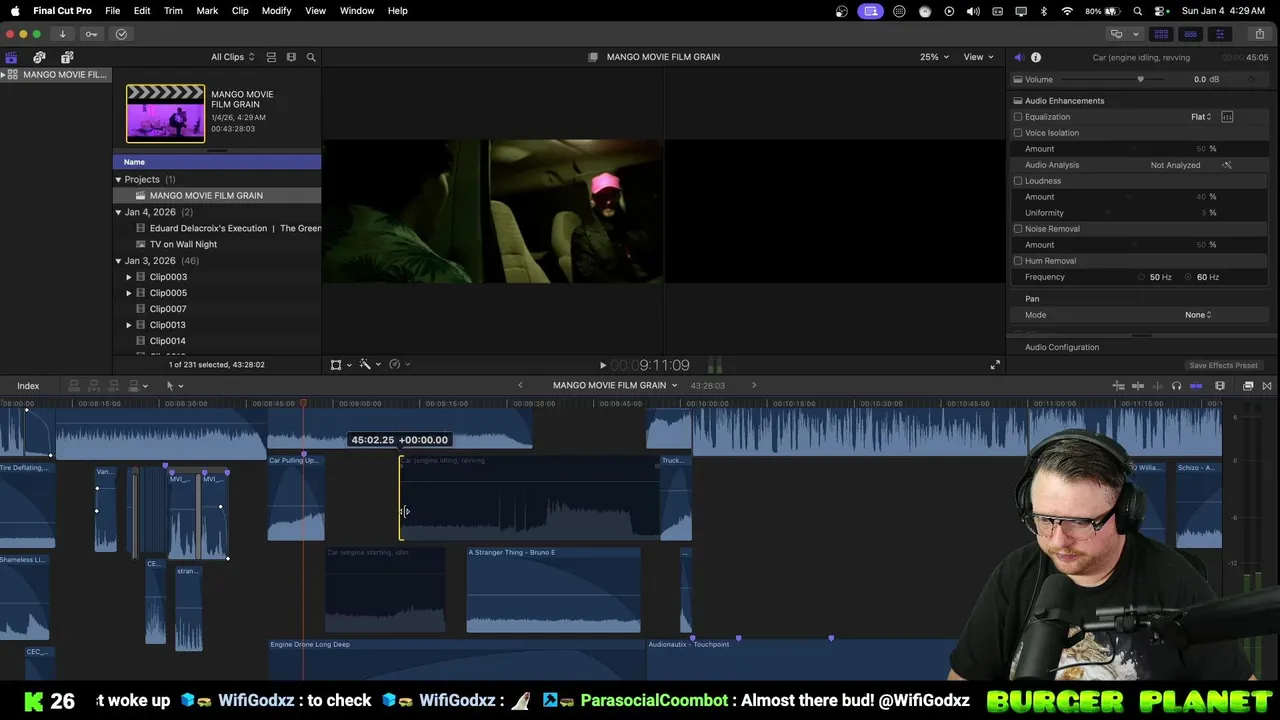Open the Photos and Audio sidebar
This screenshot has height=720, width=1280.
(39, 57)
